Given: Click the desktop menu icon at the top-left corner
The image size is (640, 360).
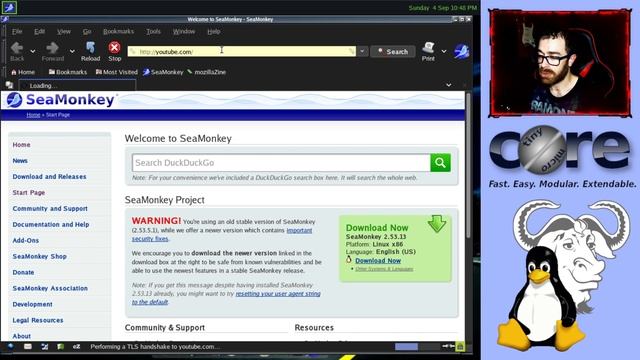Looking at the screenshot, I should tap(9, 7).
